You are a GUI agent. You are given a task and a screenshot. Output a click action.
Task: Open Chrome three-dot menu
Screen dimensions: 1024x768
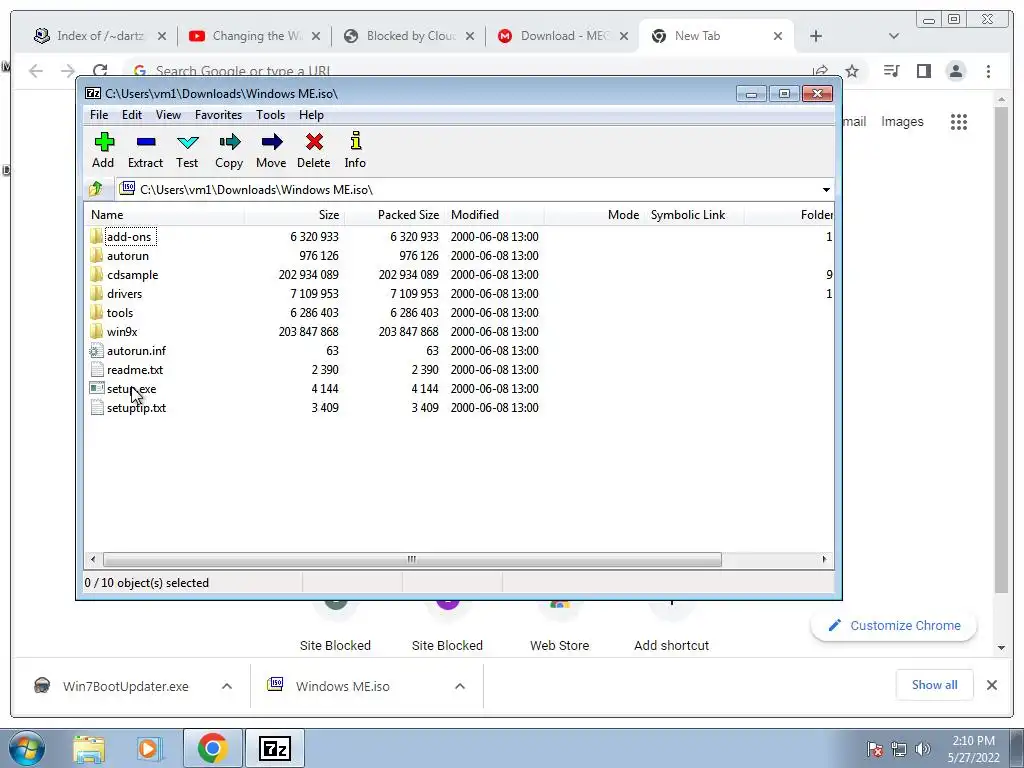(x=988, y=71)
